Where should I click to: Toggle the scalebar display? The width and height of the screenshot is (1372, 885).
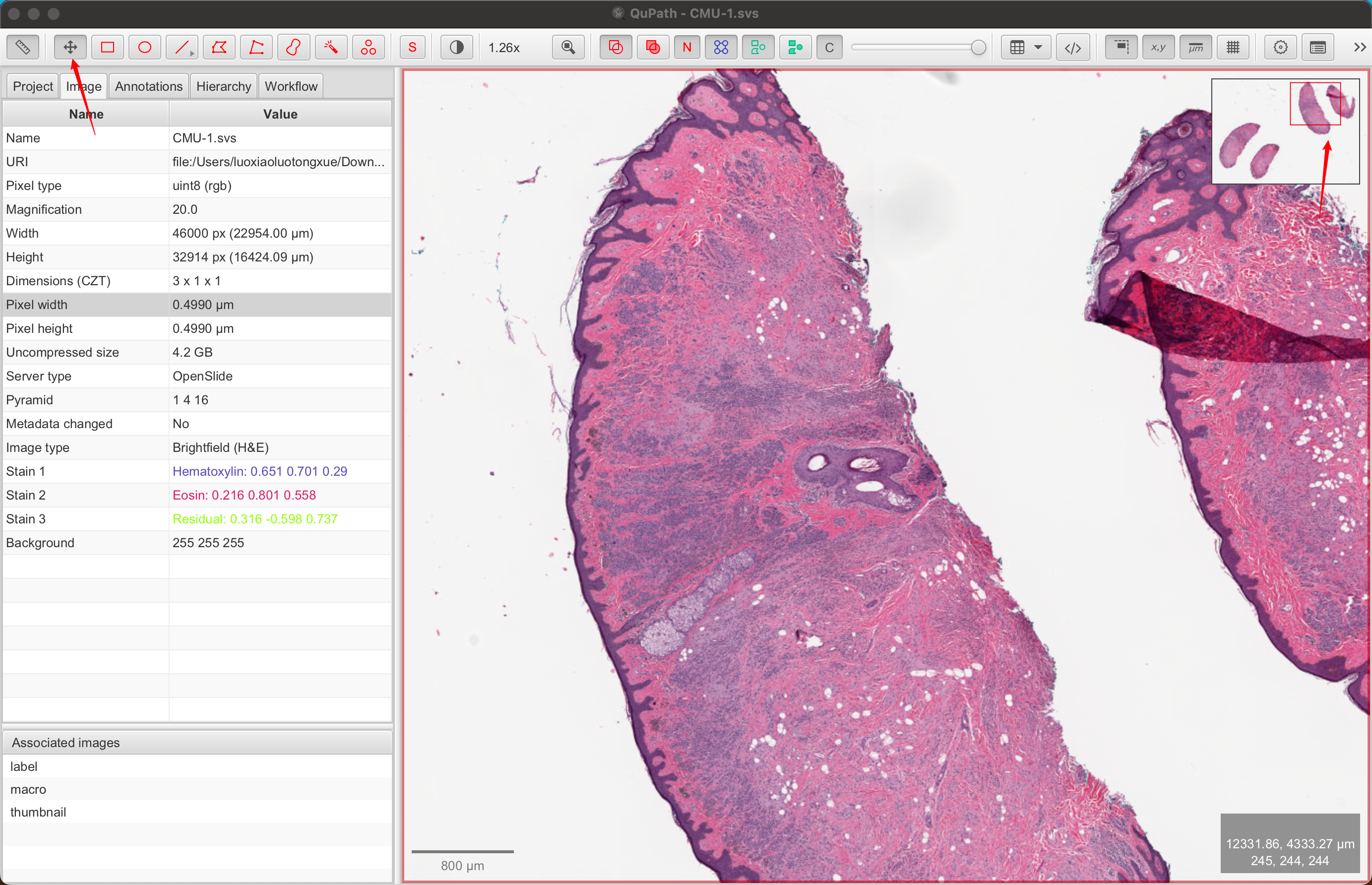click(1195, 47)
